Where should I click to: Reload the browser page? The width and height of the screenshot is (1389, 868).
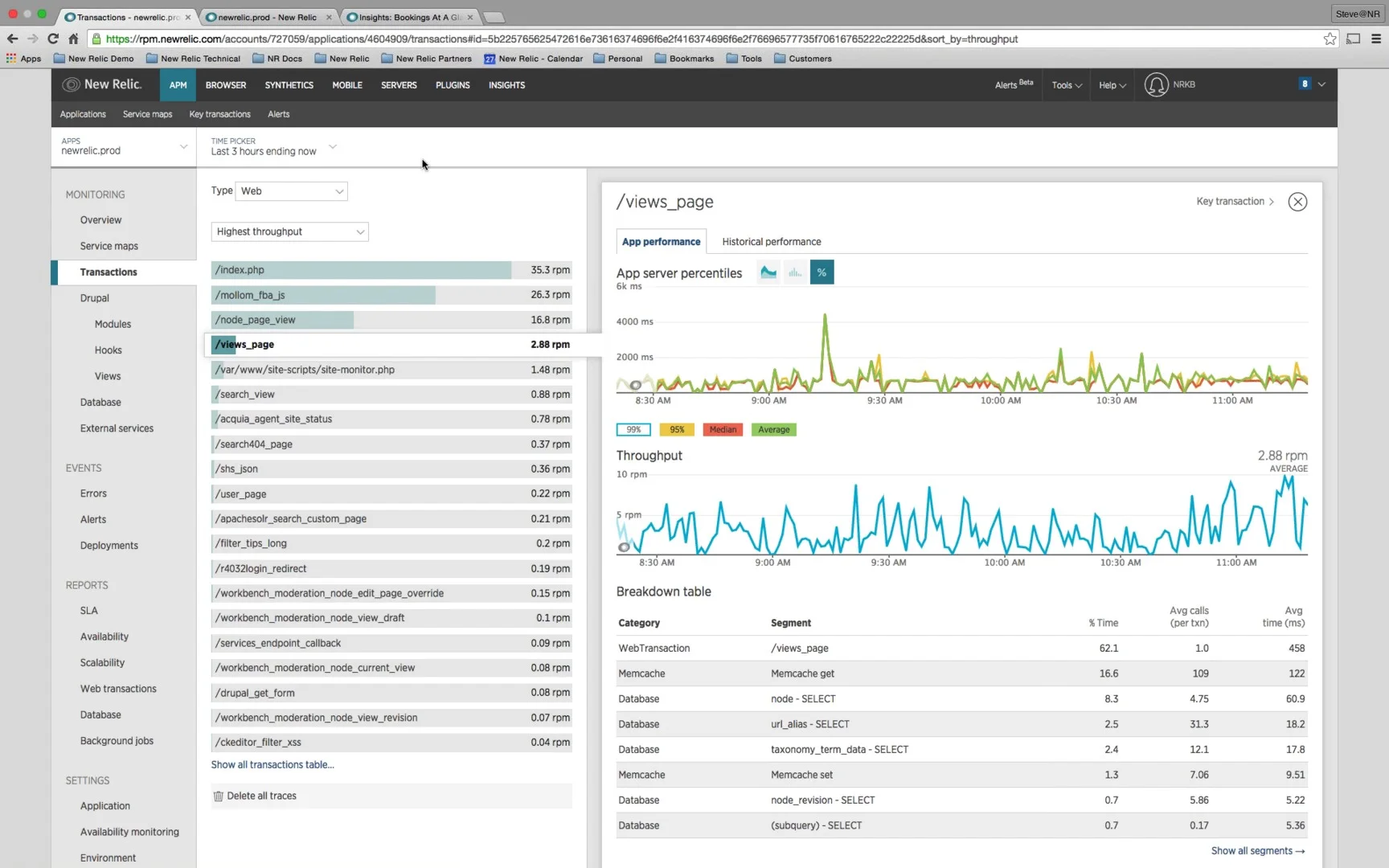point(53,39)
